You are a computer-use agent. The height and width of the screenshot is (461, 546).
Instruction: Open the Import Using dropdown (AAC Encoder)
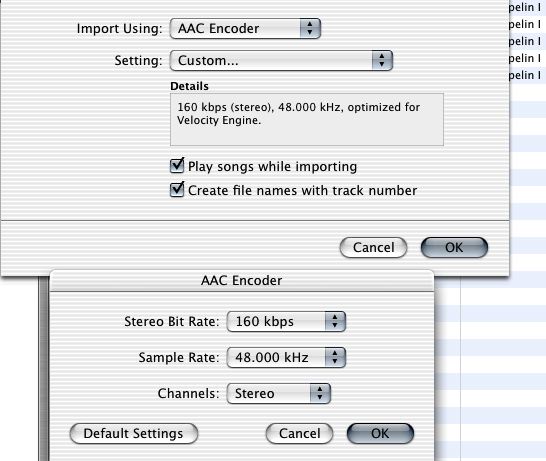click(245, 29)
